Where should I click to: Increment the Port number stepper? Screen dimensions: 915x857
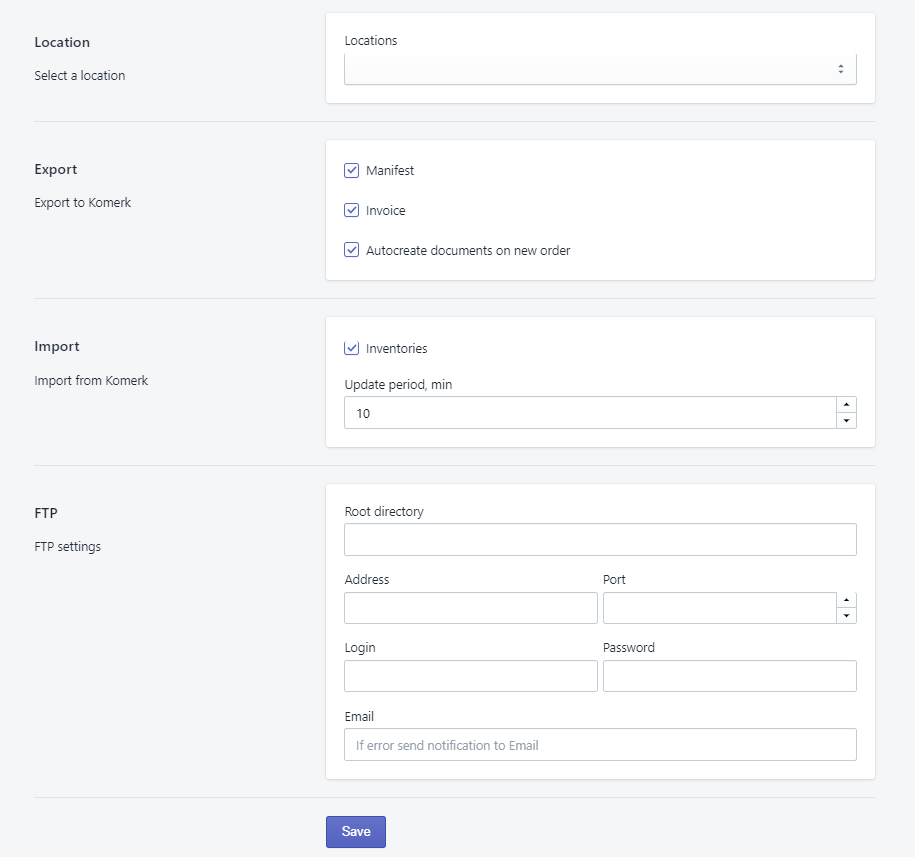846,600
